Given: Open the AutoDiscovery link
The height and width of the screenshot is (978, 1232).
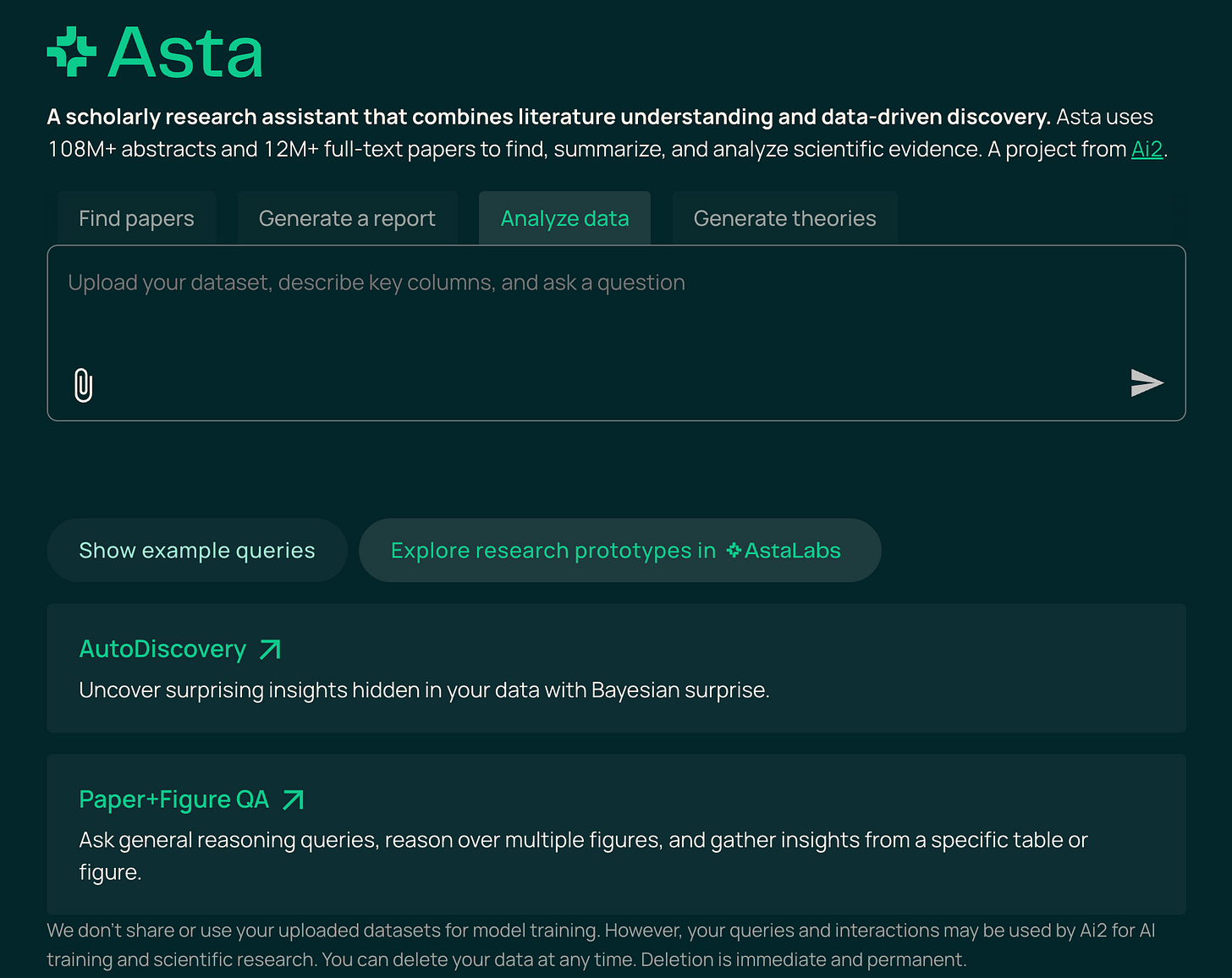Looking at the screenshot, I should coord(162,649).
